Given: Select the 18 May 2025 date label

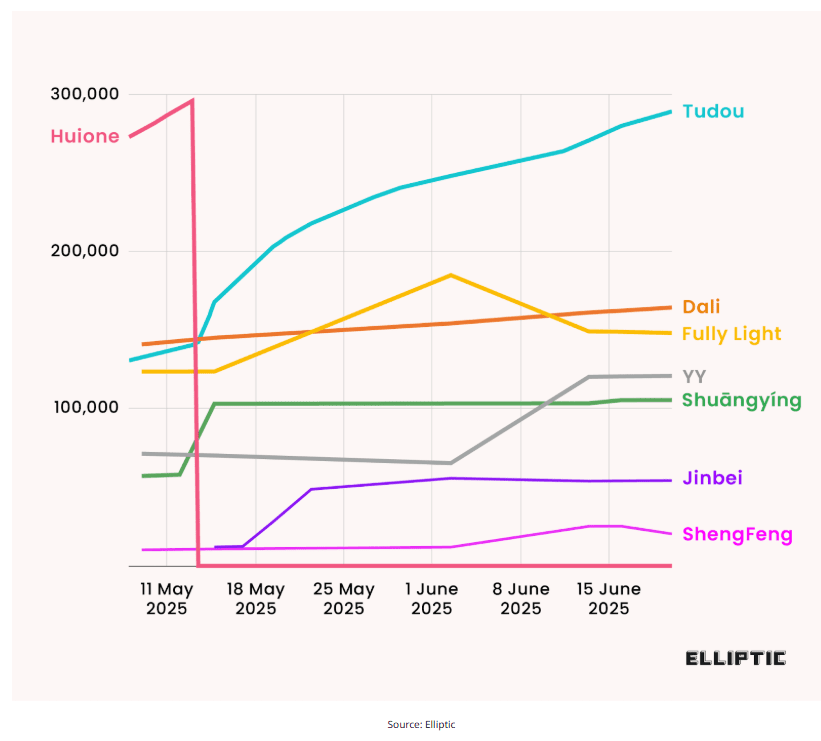Looking at the screenshot, I should (255, 599).
